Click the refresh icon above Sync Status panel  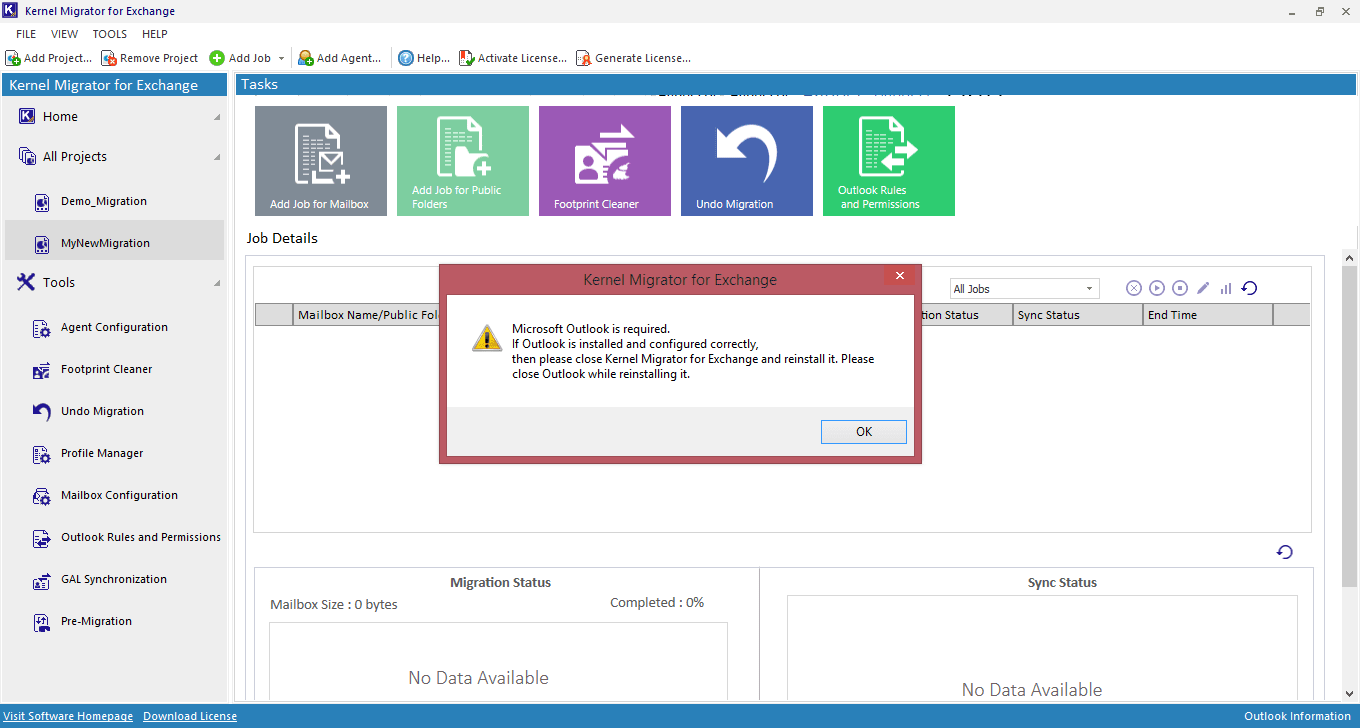pyautogui.click(x=1285, y=552)
